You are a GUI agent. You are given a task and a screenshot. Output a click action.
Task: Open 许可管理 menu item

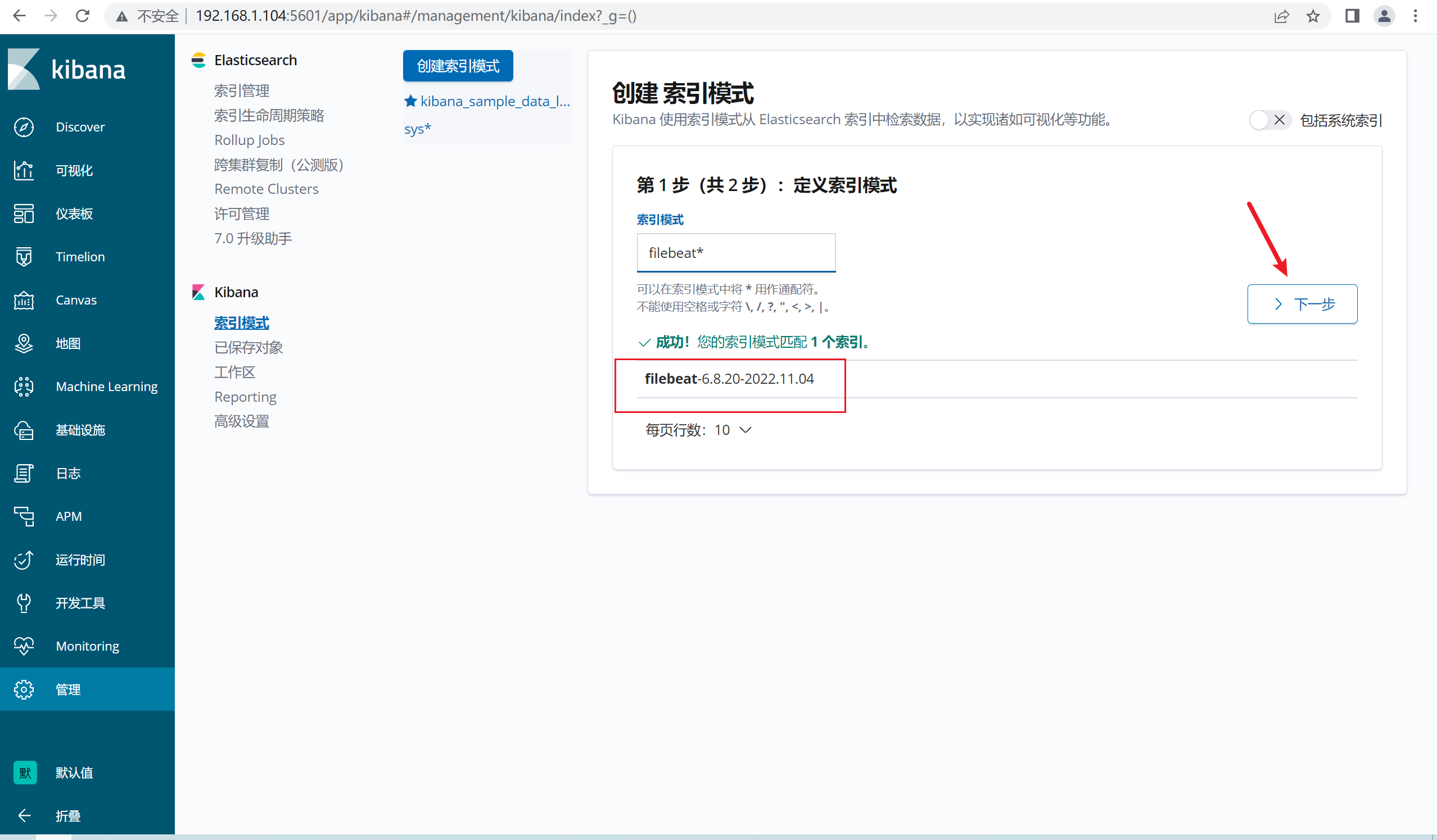click(242, 214)
